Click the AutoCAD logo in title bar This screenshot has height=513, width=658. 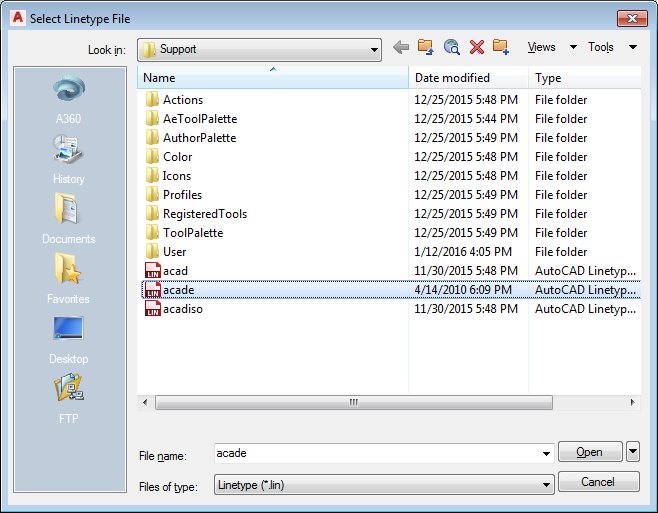click(x=18, y=18)
